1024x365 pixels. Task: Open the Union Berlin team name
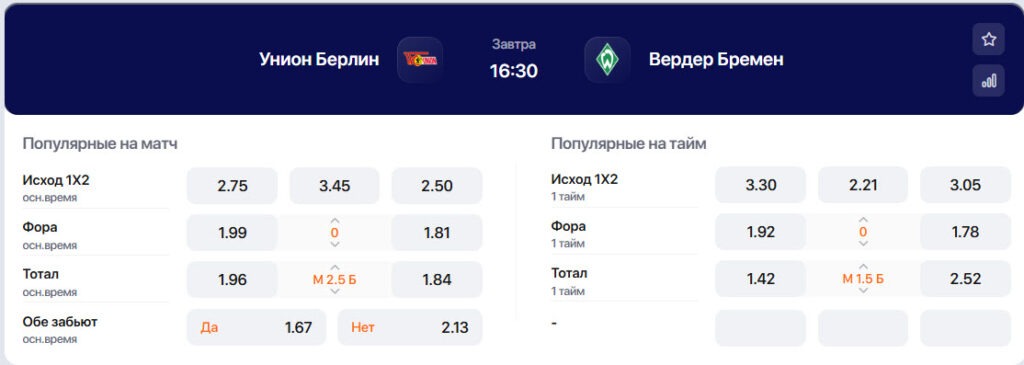[x=319, y=59]
